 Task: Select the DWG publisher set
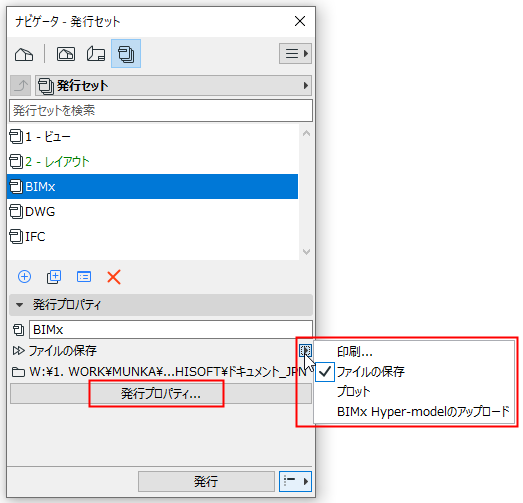click(152, 211)
